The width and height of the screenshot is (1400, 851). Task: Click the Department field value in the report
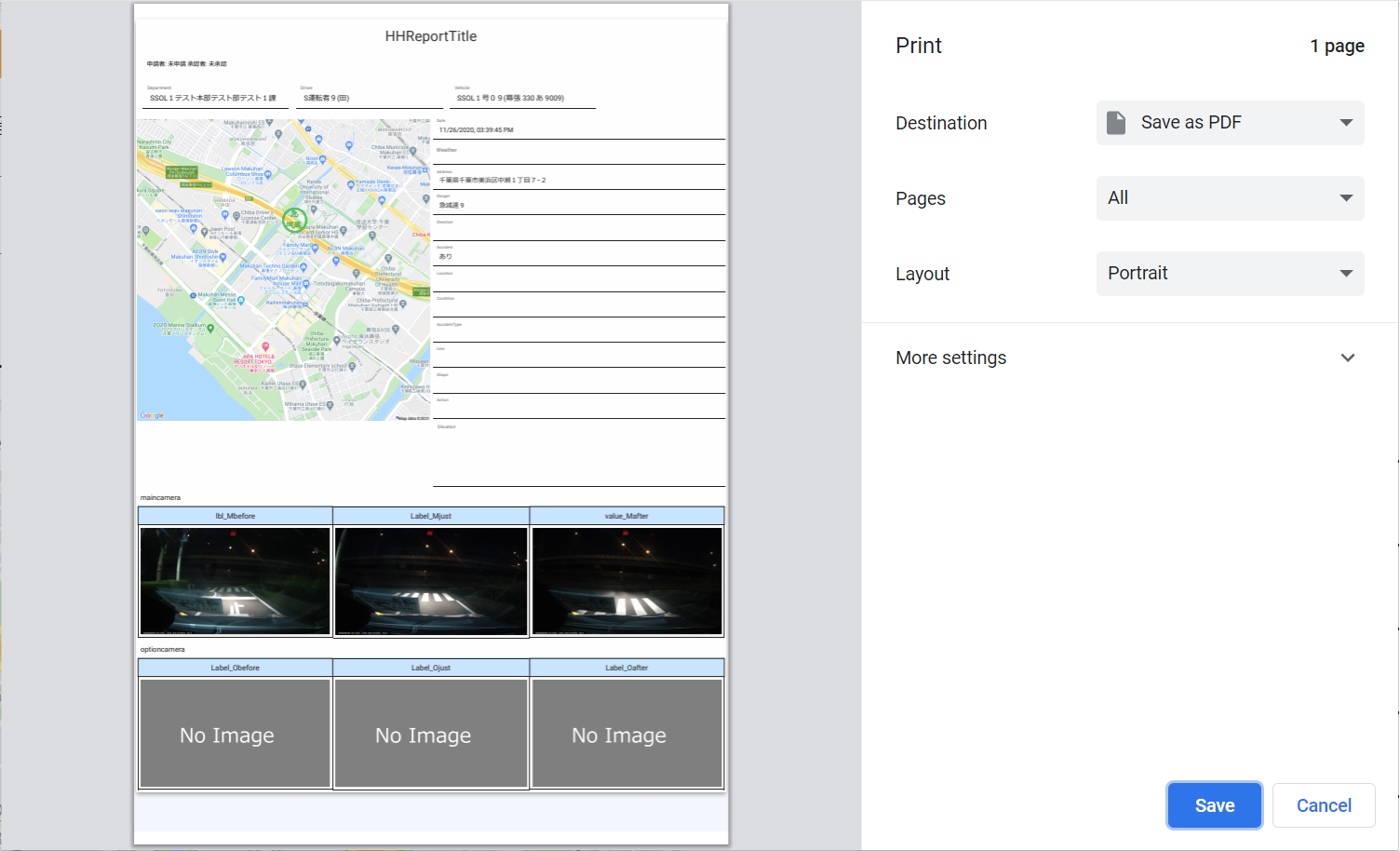point(213,98)
